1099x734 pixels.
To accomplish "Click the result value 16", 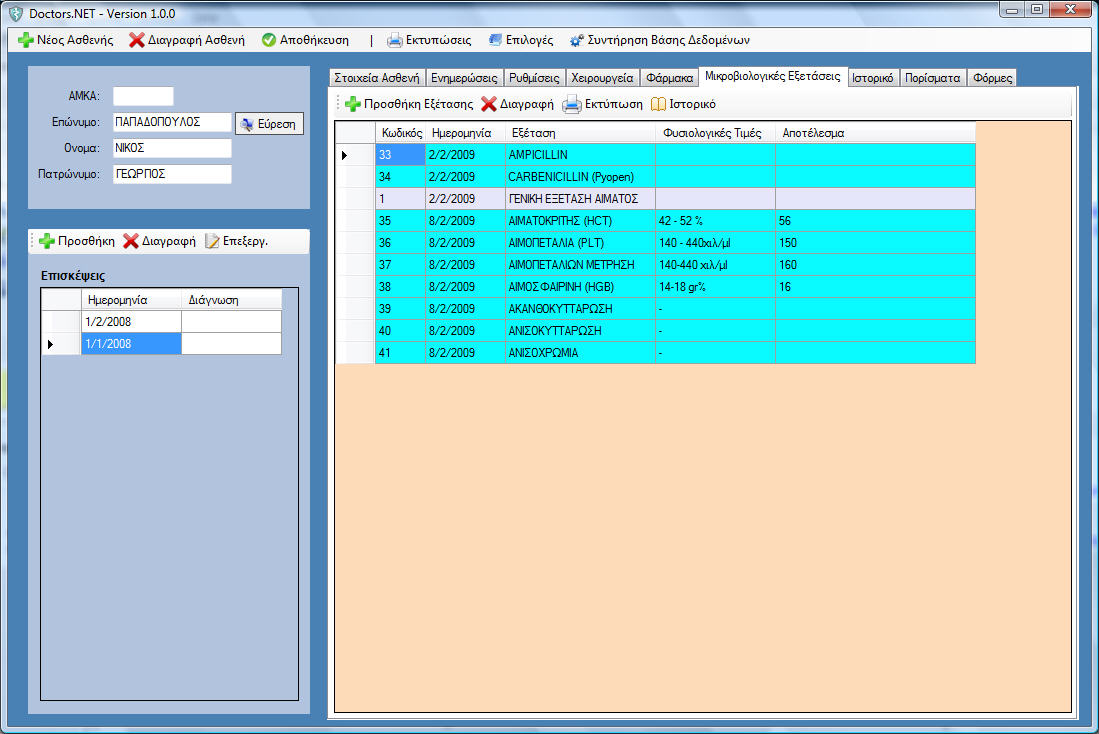I will pyautogui.click(x=875, y=287).
